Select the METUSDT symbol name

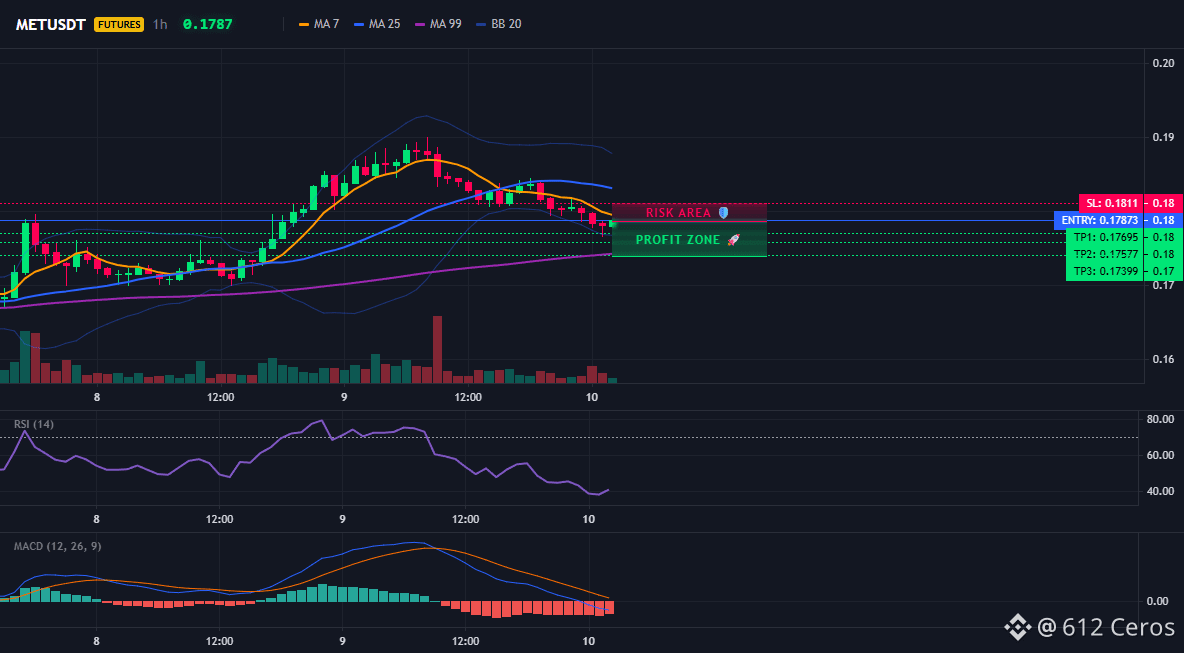(52, 24)
